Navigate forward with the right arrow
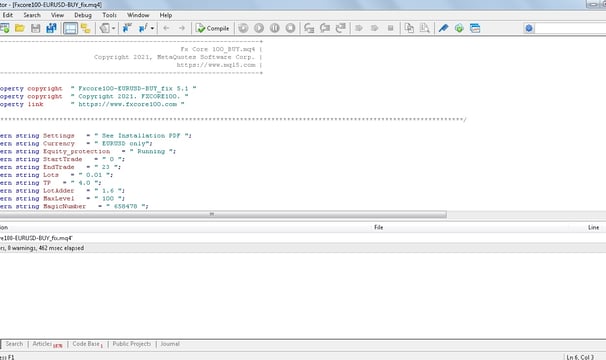The image size is (606, 360). click(182, 28)
